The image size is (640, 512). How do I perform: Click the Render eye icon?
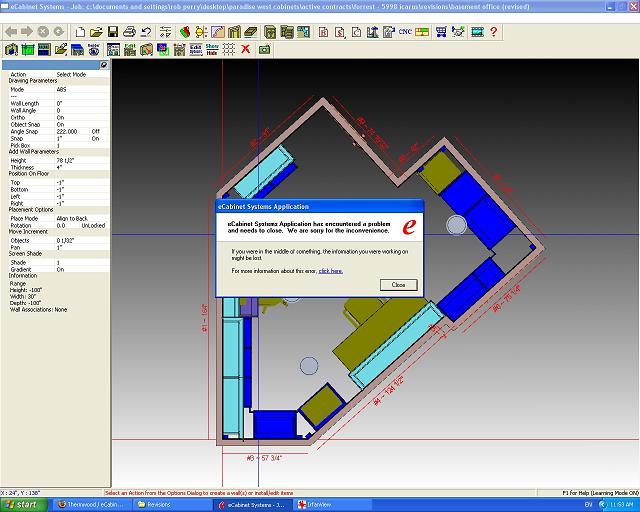93,49
